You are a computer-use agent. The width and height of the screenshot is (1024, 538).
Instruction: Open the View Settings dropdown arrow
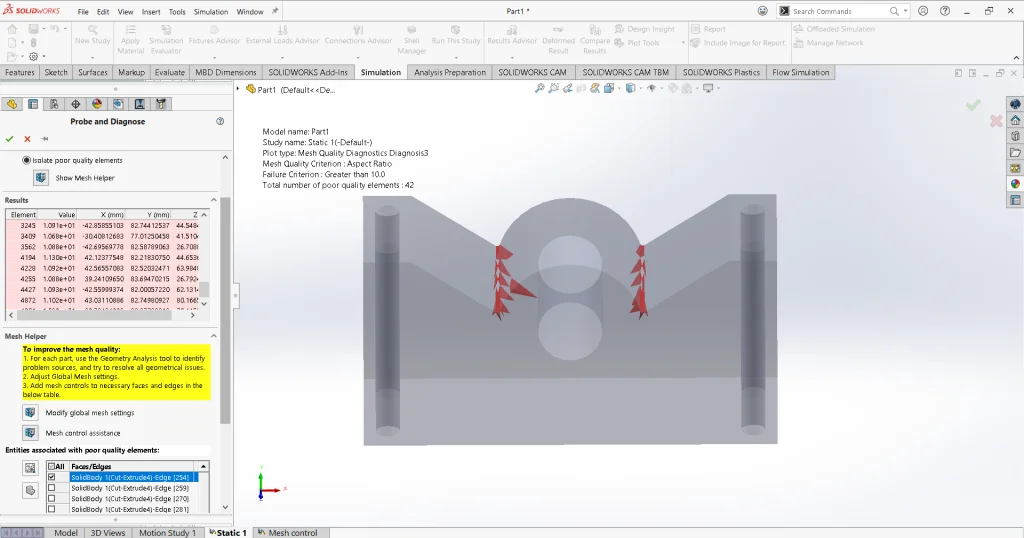(x=717, y=88)
